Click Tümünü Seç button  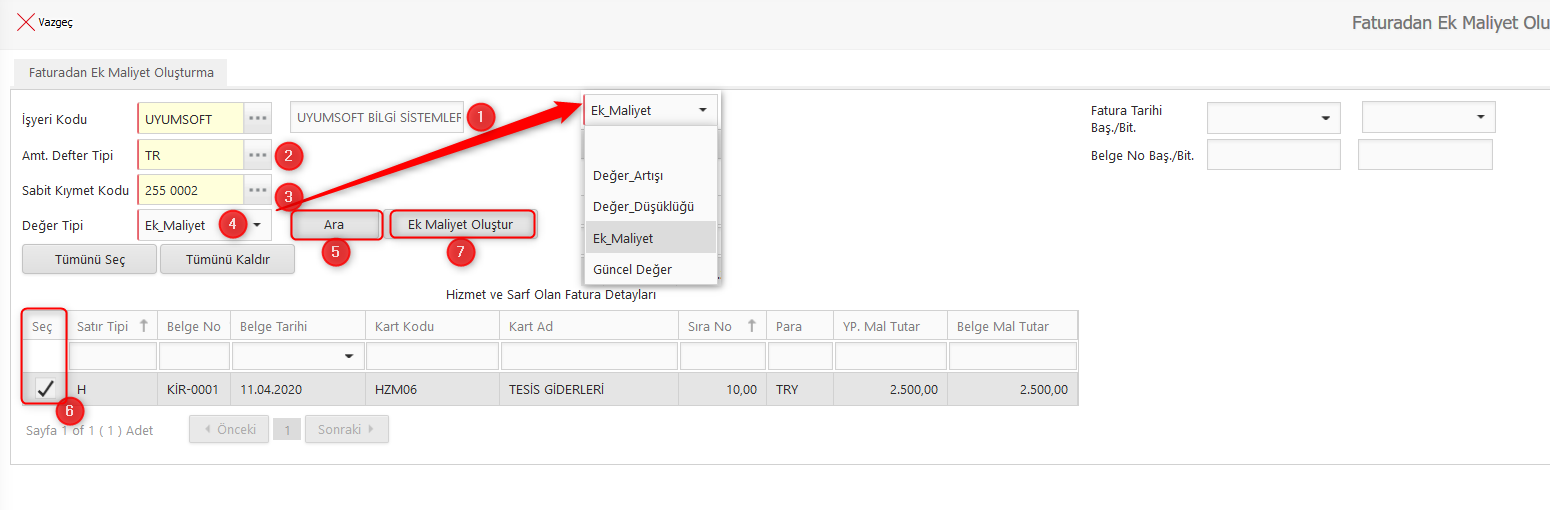[90, 259]
